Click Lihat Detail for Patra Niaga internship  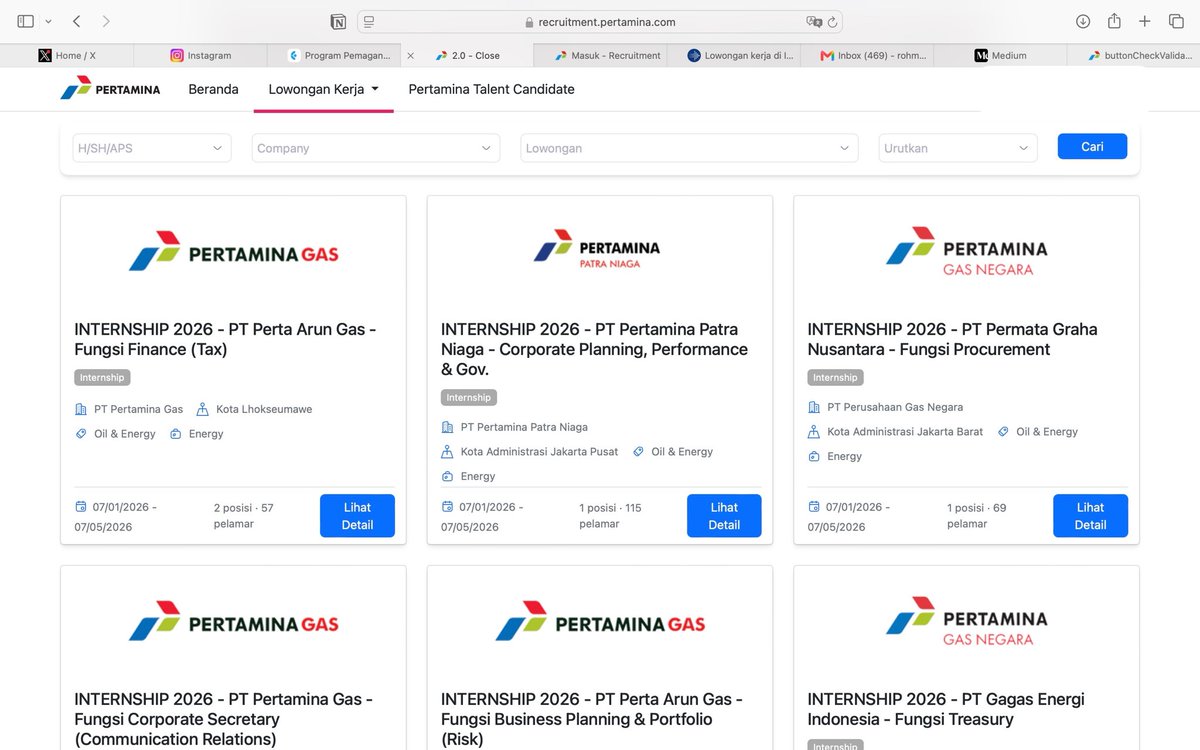pyautogui.click(x=724, y=516)
